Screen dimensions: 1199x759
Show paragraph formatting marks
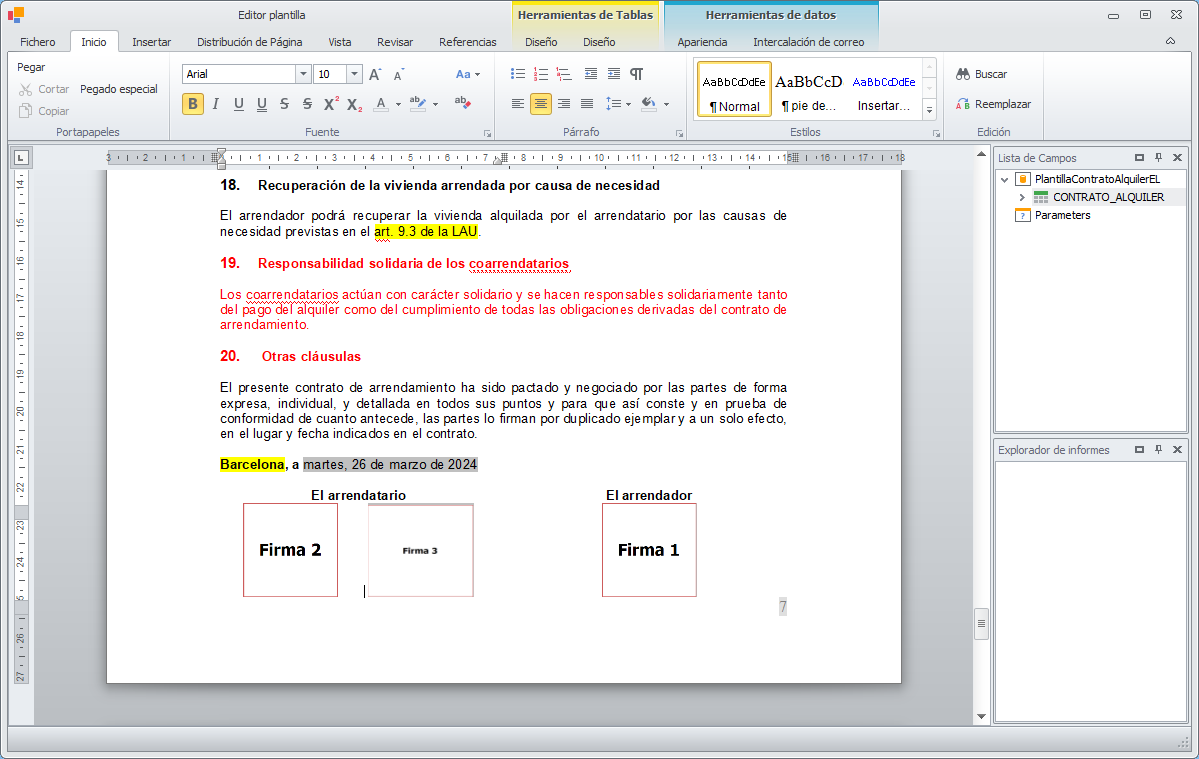coord(636,74)
